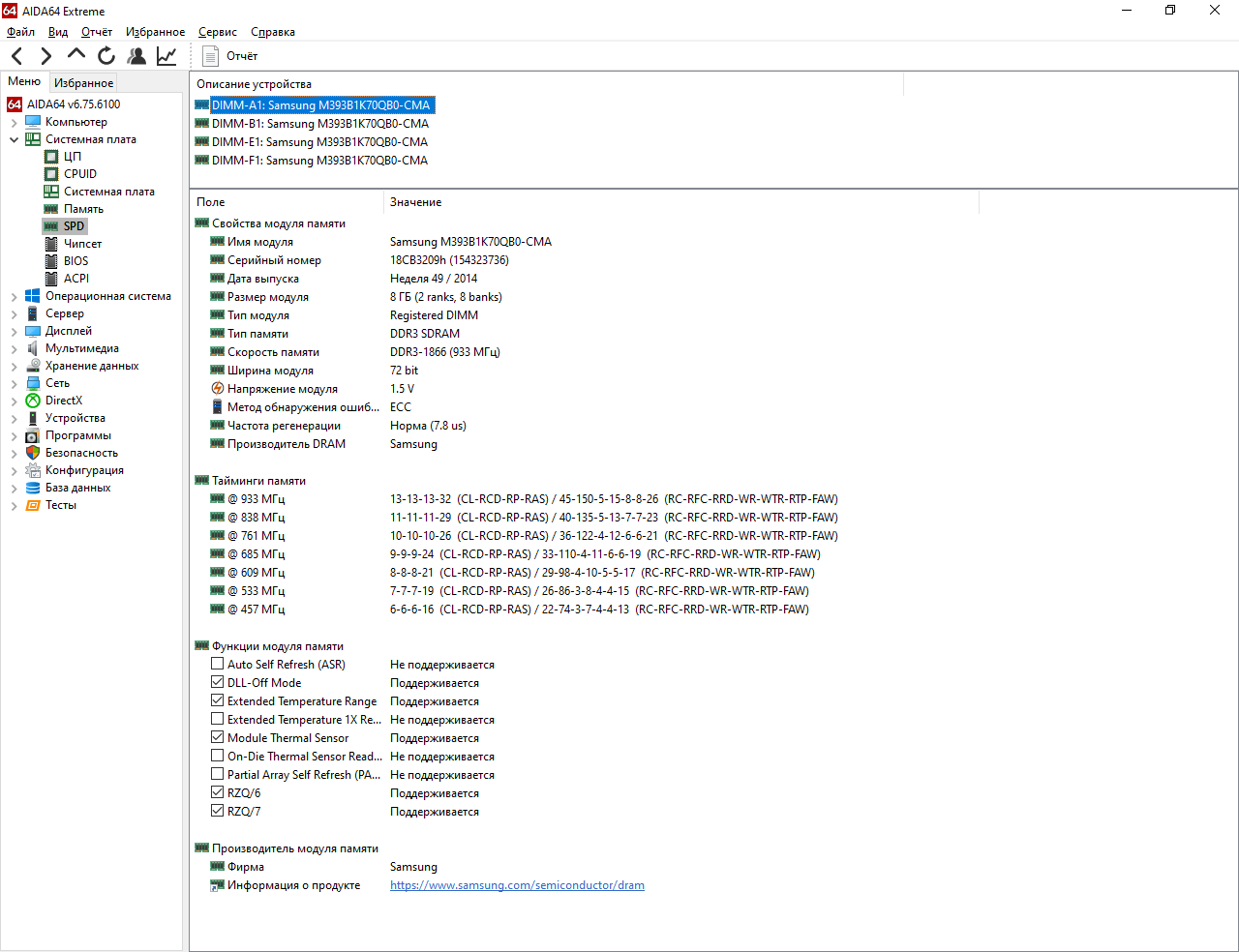Screen dimensions: 1239x952
Task: Click the Чипсет icon in the tree
Action: [x=51, y=244]
